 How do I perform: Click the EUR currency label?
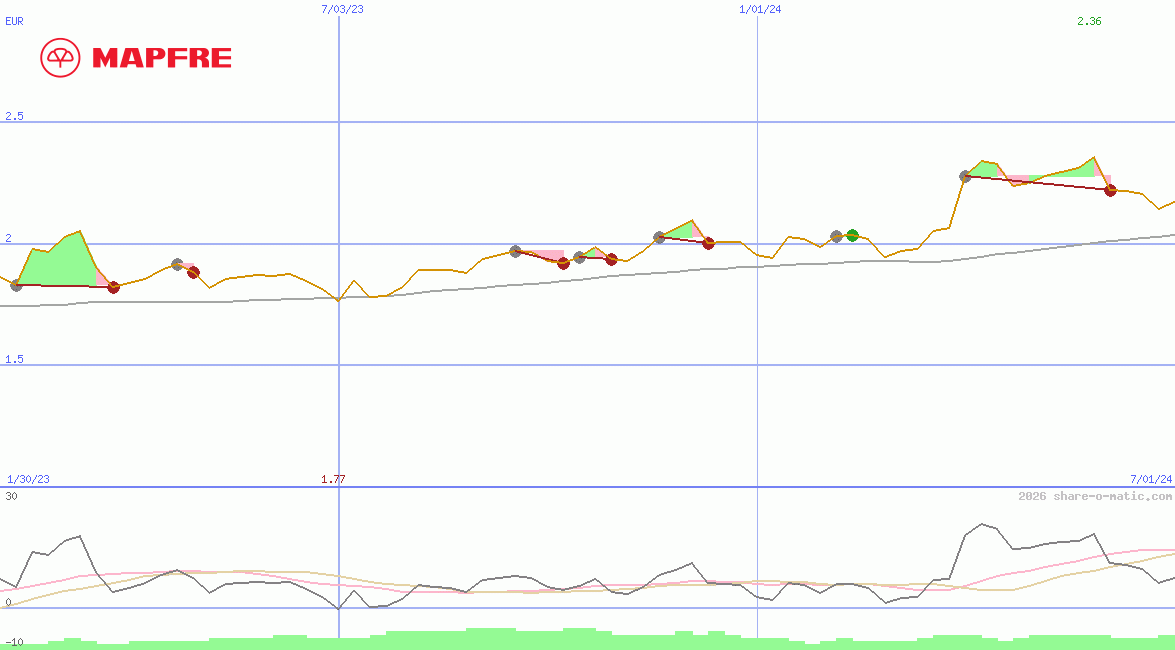14,21
